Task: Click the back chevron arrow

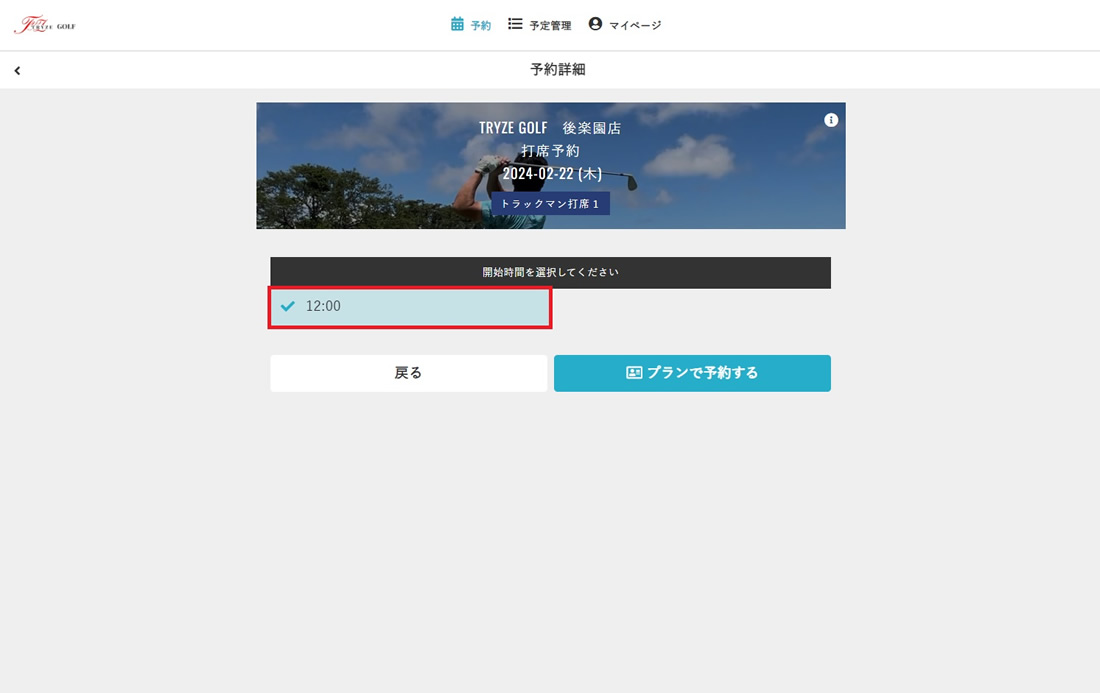Action: tap(18, 70)
